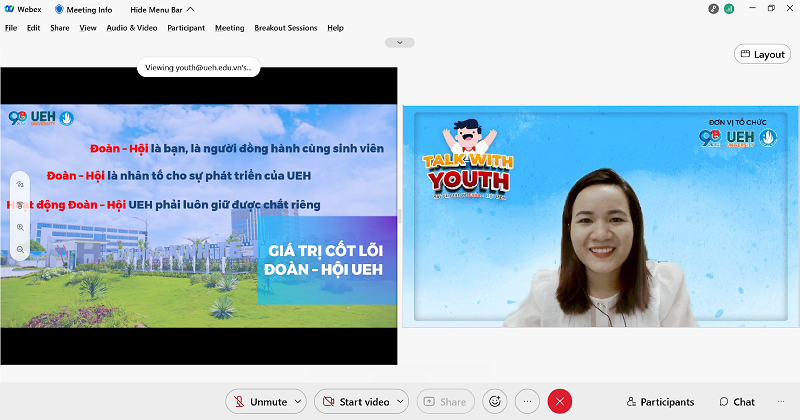Open the View menu
This screenshot has width=800, height=420.
point(88,28)
